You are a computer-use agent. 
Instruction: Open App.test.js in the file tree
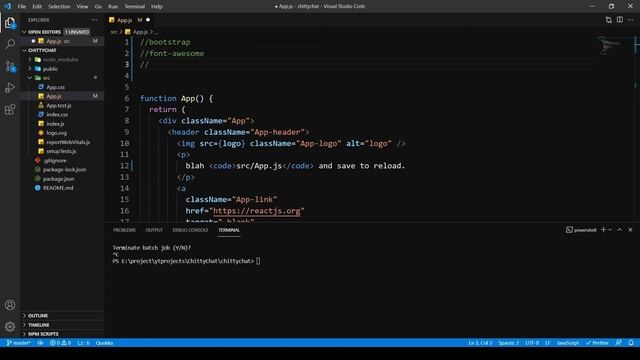pos(59,105)
